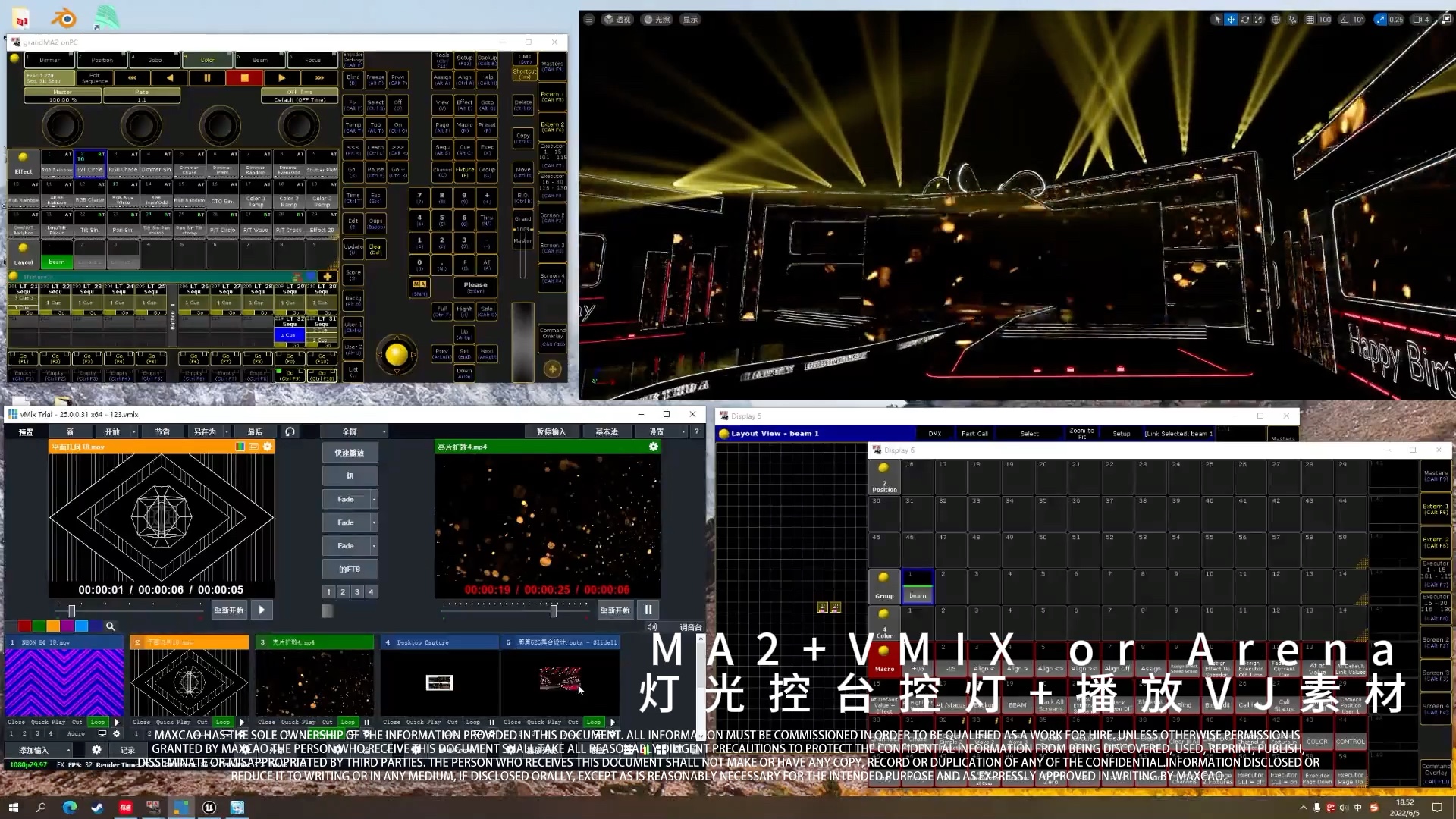Viewport: 1456px width, 819px height.
Task: Click the red stop button in grandMA2
Action: coord(244,77)
